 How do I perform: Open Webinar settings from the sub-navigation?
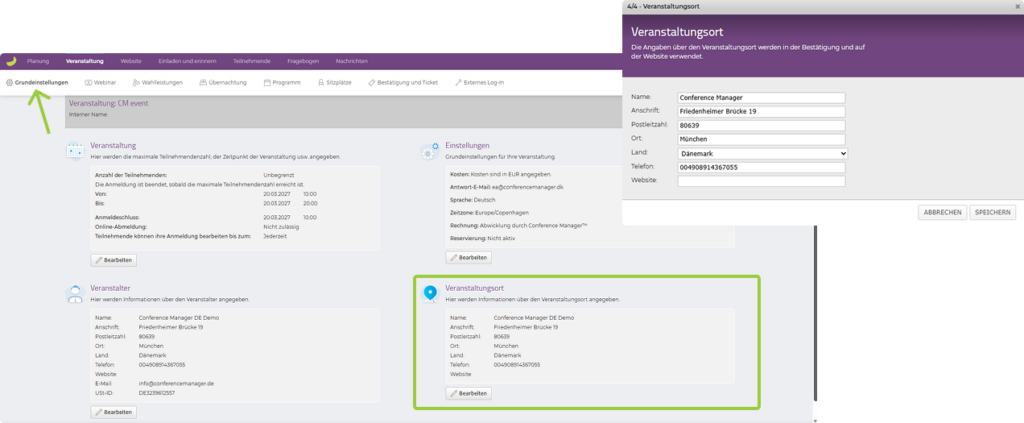tap(100, 82)
